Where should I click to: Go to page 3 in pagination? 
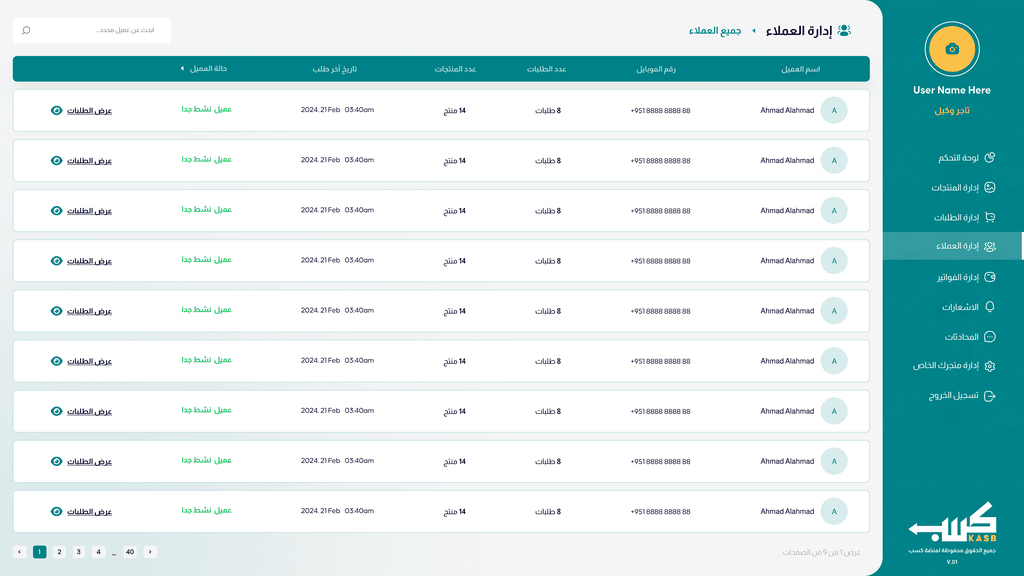(78, 552)
